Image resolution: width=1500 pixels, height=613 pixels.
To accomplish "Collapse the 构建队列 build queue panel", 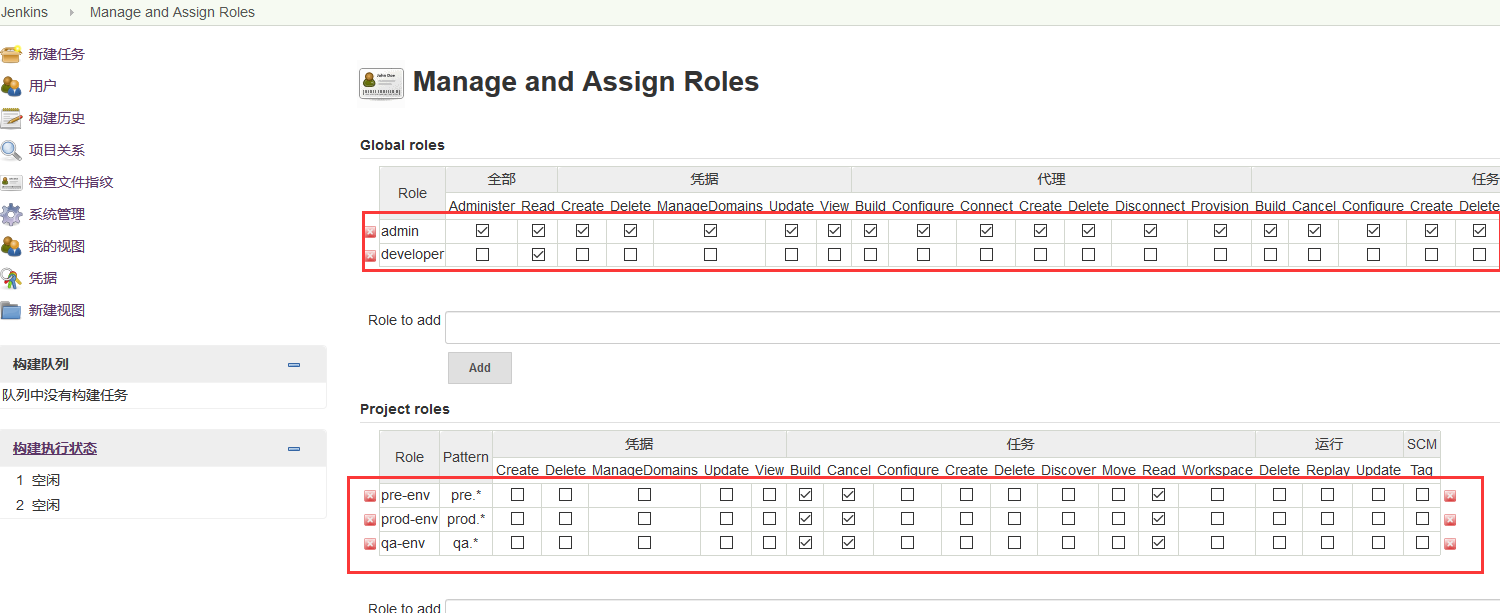I will (x=294, y=365).
